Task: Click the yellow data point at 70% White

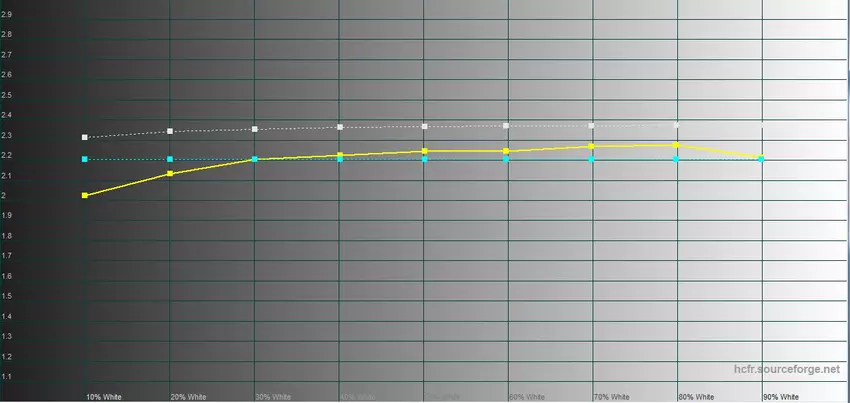Action: [x=592, y=147]
